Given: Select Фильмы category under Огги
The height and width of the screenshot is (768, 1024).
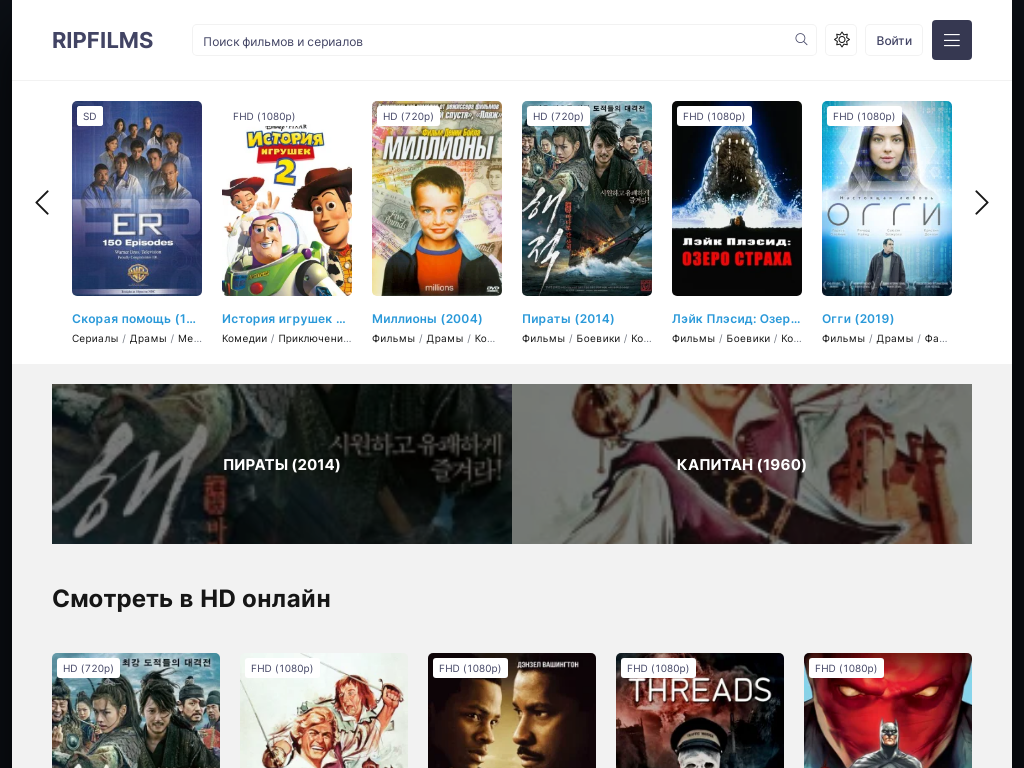Looking at the screenshot, I should (x=844, y=338).
